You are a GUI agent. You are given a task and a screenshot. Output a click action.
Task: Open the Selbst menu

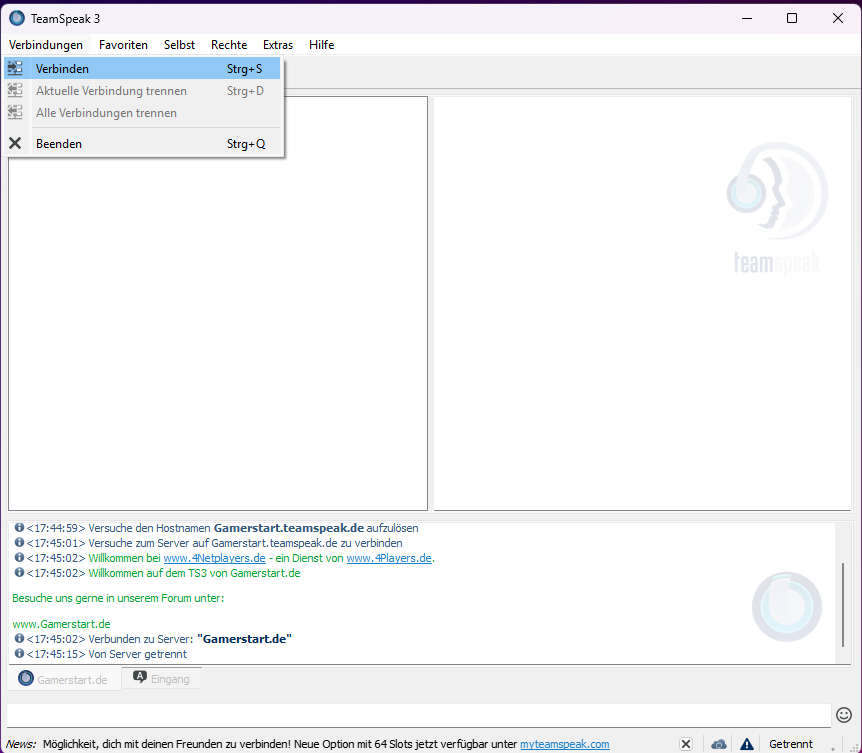(x=179, y=45)
